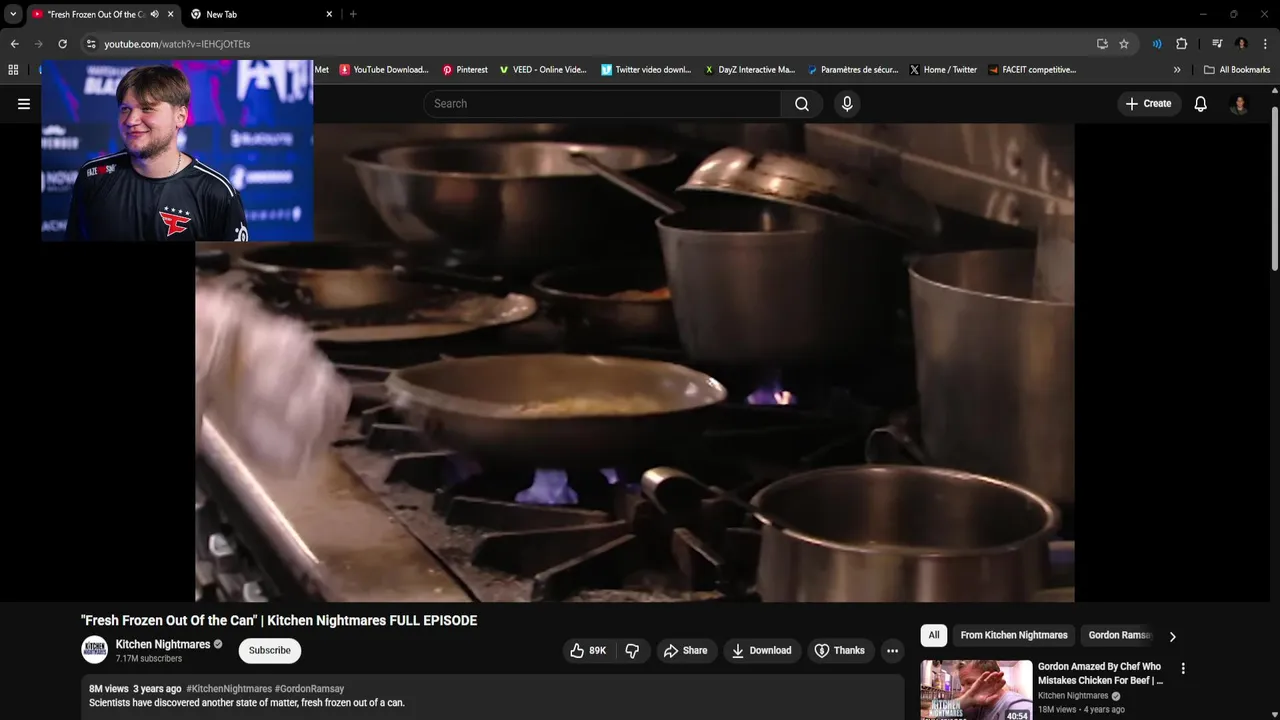Image resolution: width=1280 pixels, height=720 pixels.
Task: Click the #KitchenNightmares hashtag
Action: point(229,689)
